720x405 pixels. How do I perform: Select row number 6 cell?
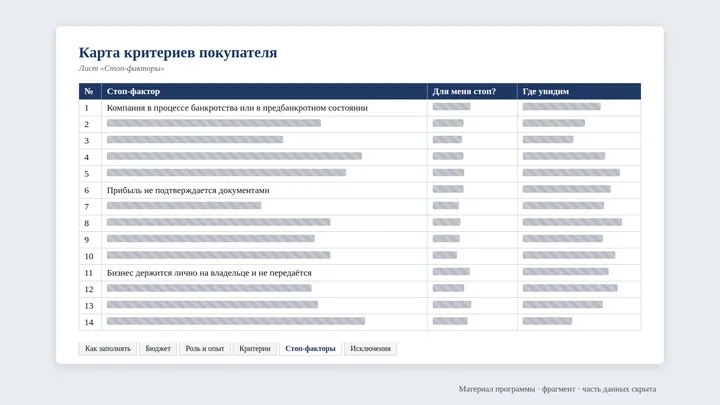[x=90, y=190]
